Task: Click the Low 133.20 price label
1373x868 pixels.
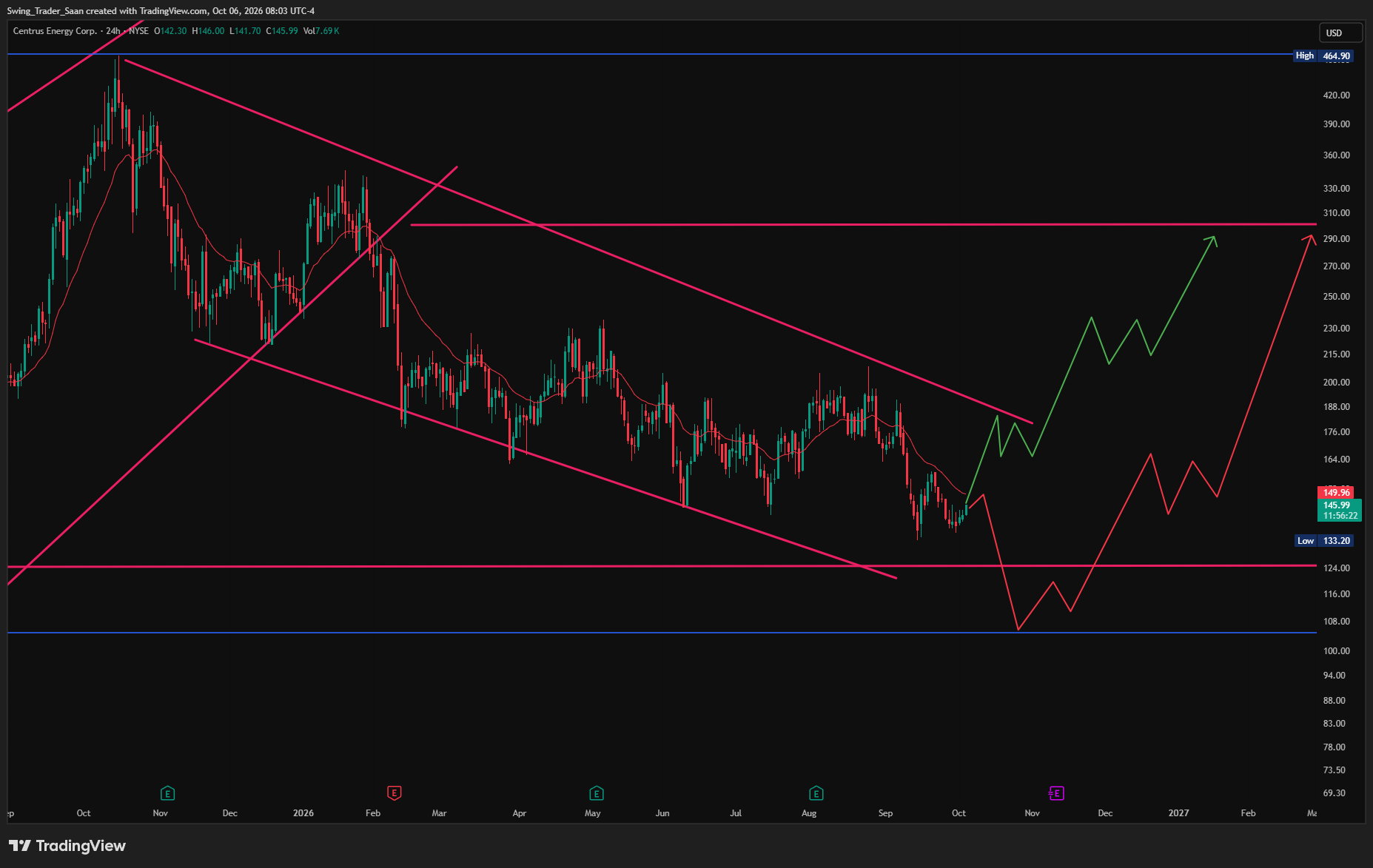Action: (x=1324, y=541)
